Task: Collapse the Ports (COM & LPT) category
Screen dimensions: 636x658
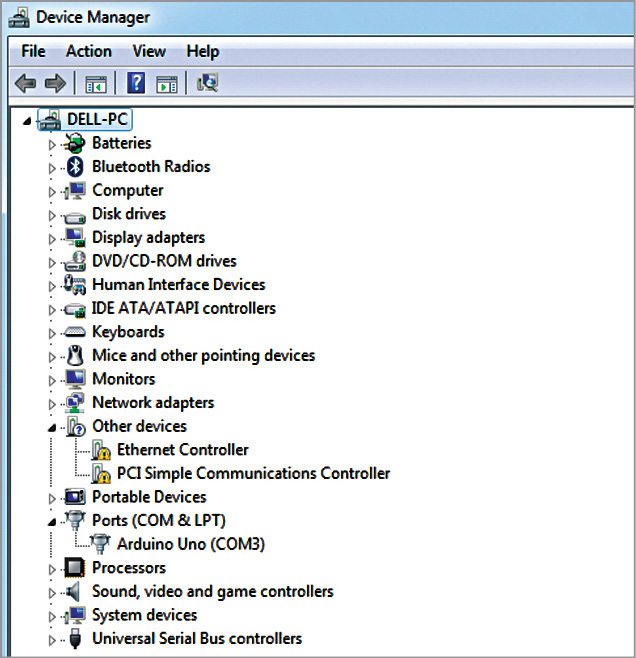Action: 53,522
